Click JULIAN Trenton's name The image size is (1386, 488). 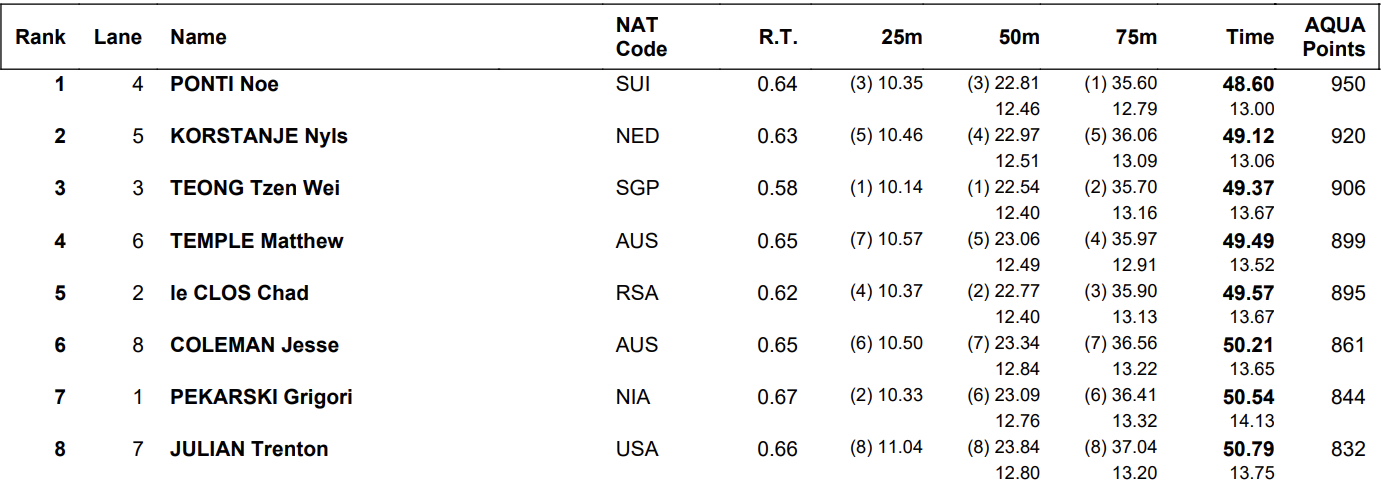pos(249,449)
